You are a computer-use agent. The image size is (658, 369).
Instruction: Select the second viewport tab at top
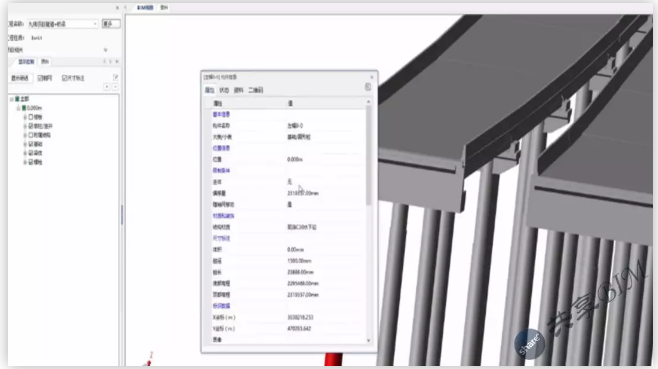click(x=164, y=8)
